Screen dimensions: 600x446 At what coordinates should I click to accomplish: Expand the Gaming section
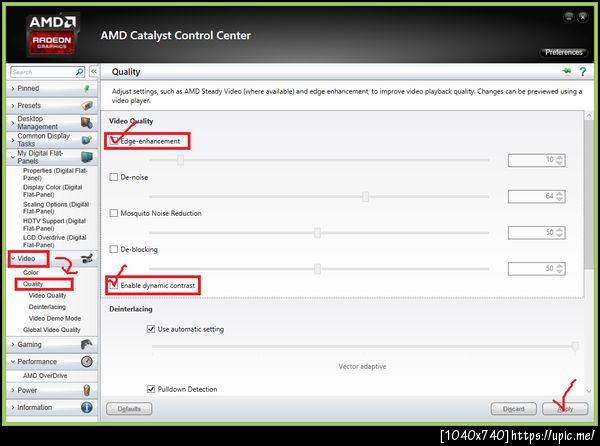coord(13,344)
